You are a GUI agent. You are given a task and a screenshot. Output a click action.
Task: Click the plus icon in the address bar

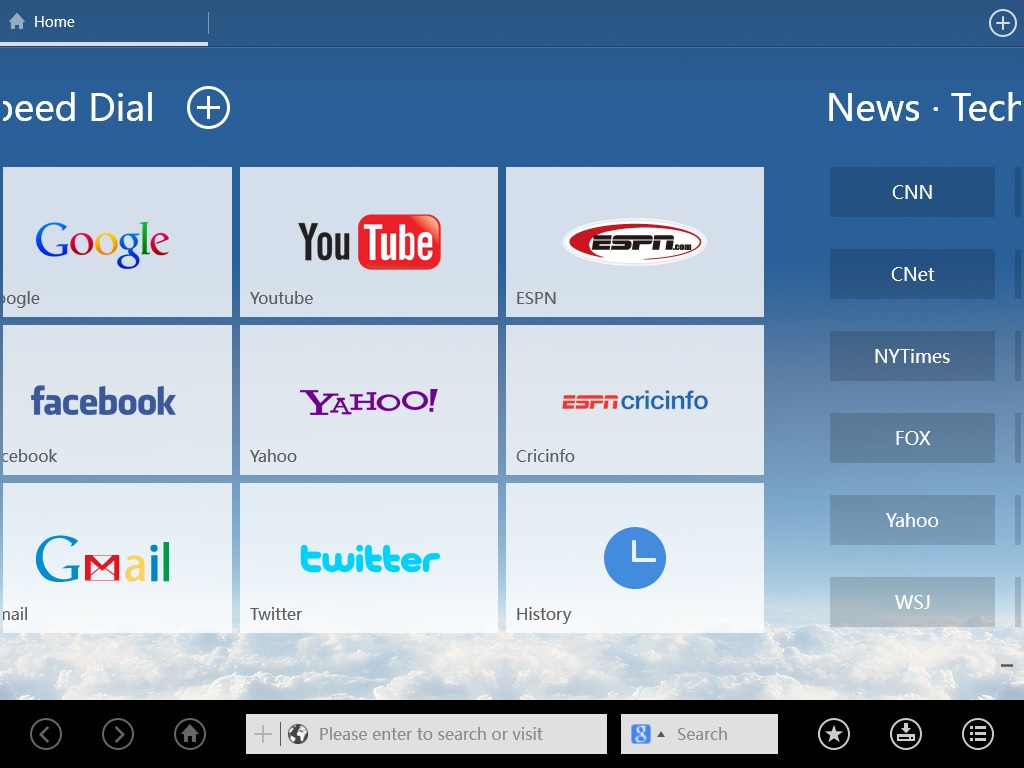pos(263,734)
